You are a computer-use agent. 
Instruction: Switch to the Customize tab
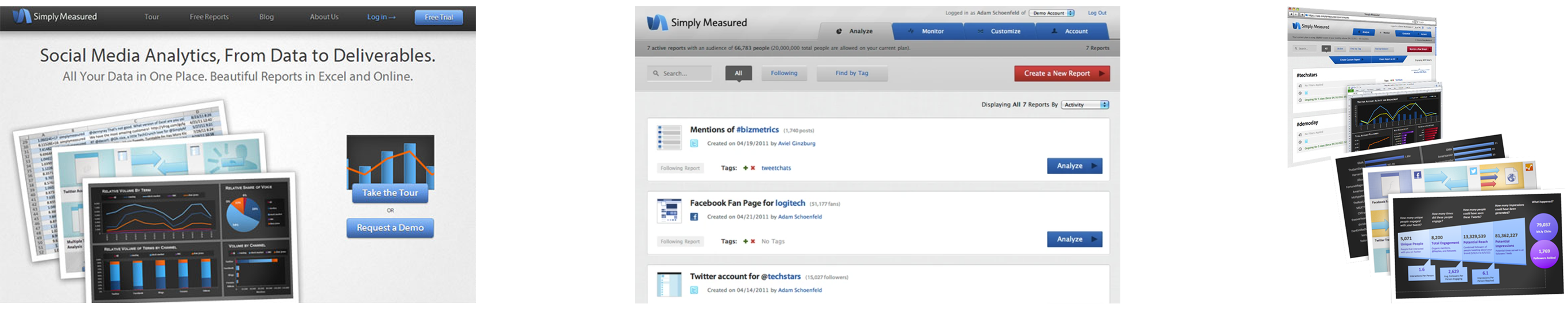[x=999, y=31]
